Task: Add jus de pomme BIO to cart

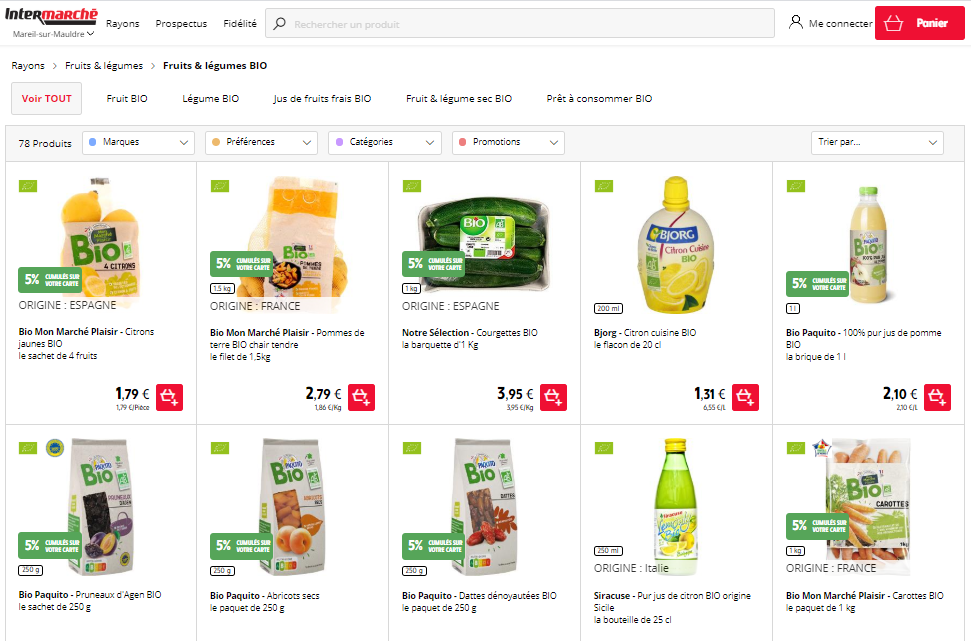Action: click(x=938, y=397)
